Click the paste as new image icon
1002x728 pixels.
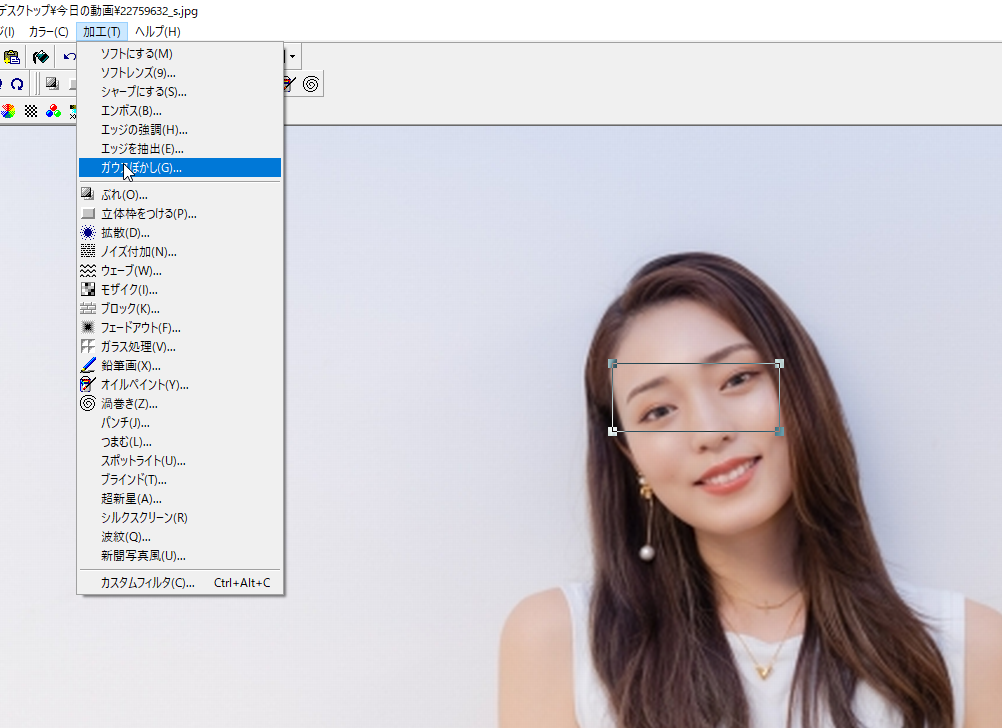point(12,57)
